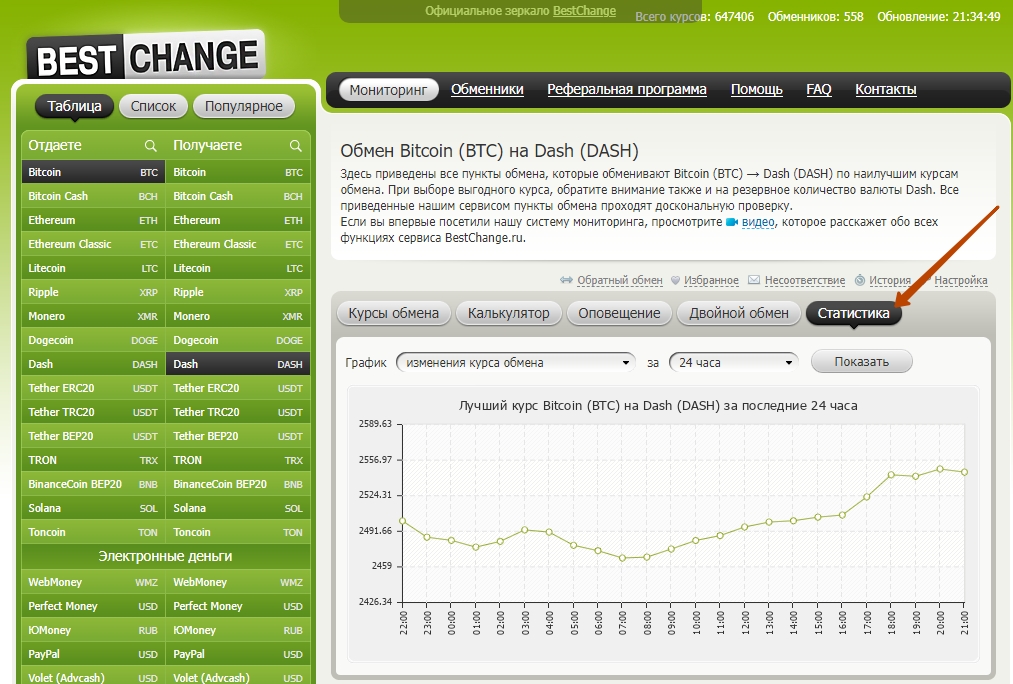1013x684 pixels.
Task: Click the Обратный обмен link
Action: click(x=620, y=280)
